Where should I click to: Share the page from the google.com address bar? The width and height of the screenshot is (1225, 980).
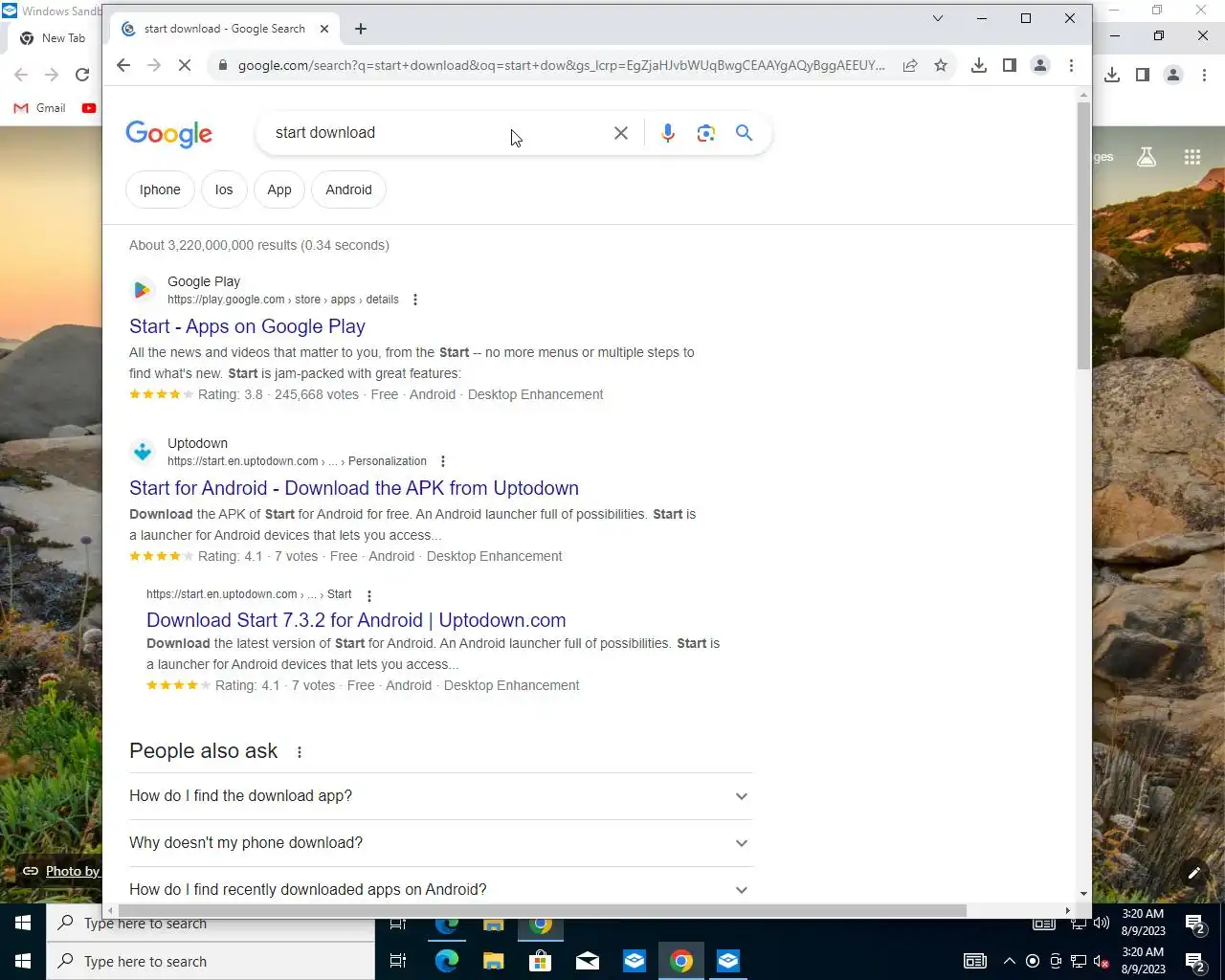[910, 65]
